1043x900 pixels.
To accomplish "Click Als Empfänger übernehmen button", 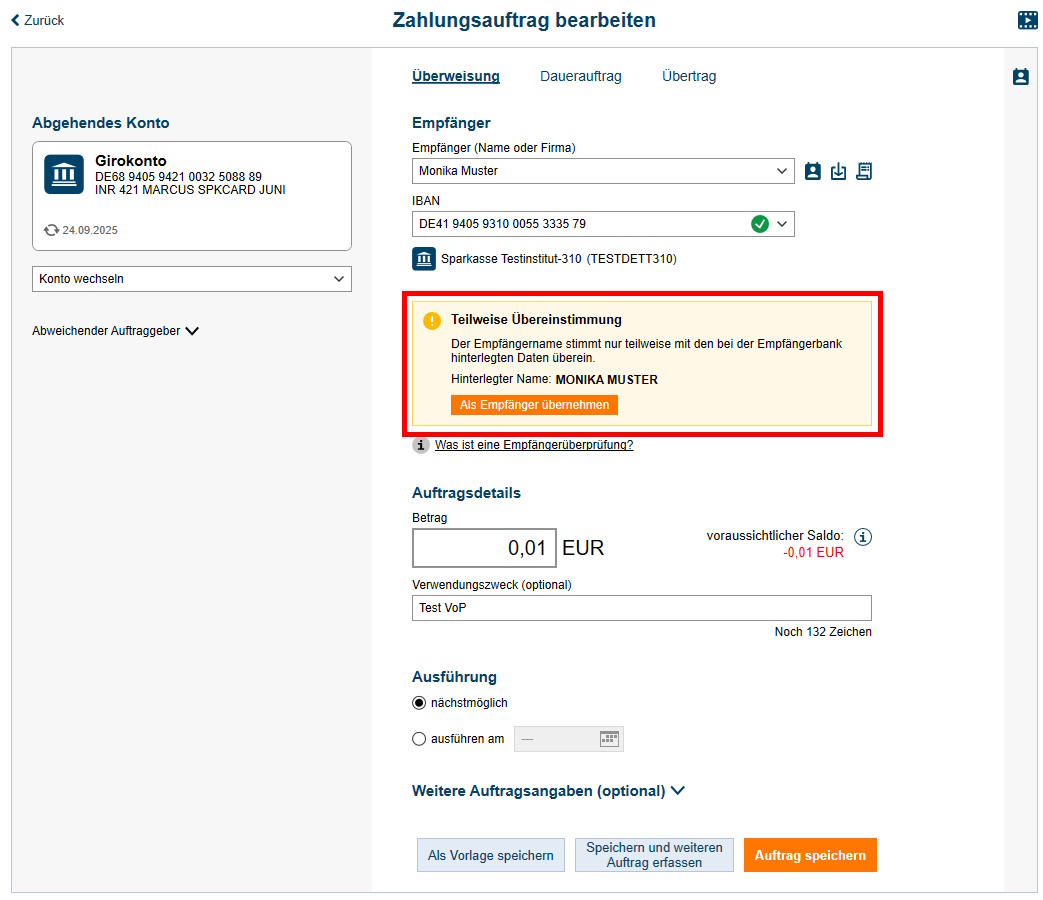I will [x=534, y=404].
